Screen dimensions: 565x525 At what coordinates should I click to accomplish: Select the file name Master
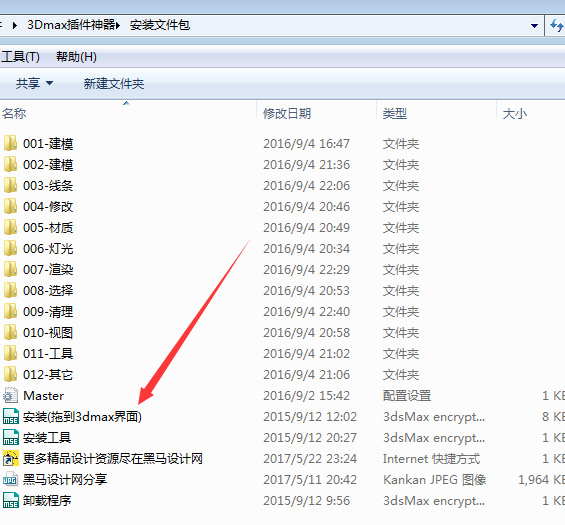pos(44,396)
